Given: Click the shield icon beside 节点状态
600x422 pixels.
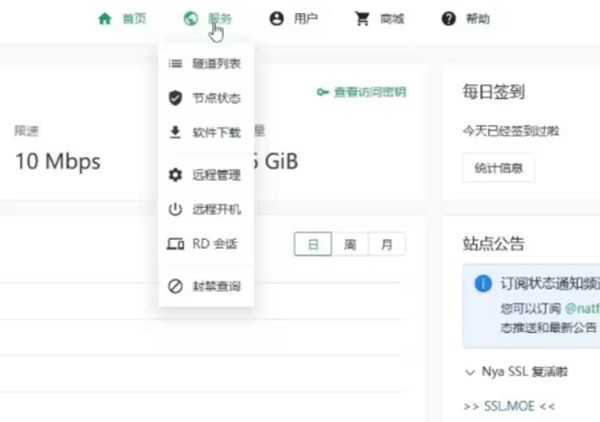Looking at the screenshot, I should (x=175, y=98).
